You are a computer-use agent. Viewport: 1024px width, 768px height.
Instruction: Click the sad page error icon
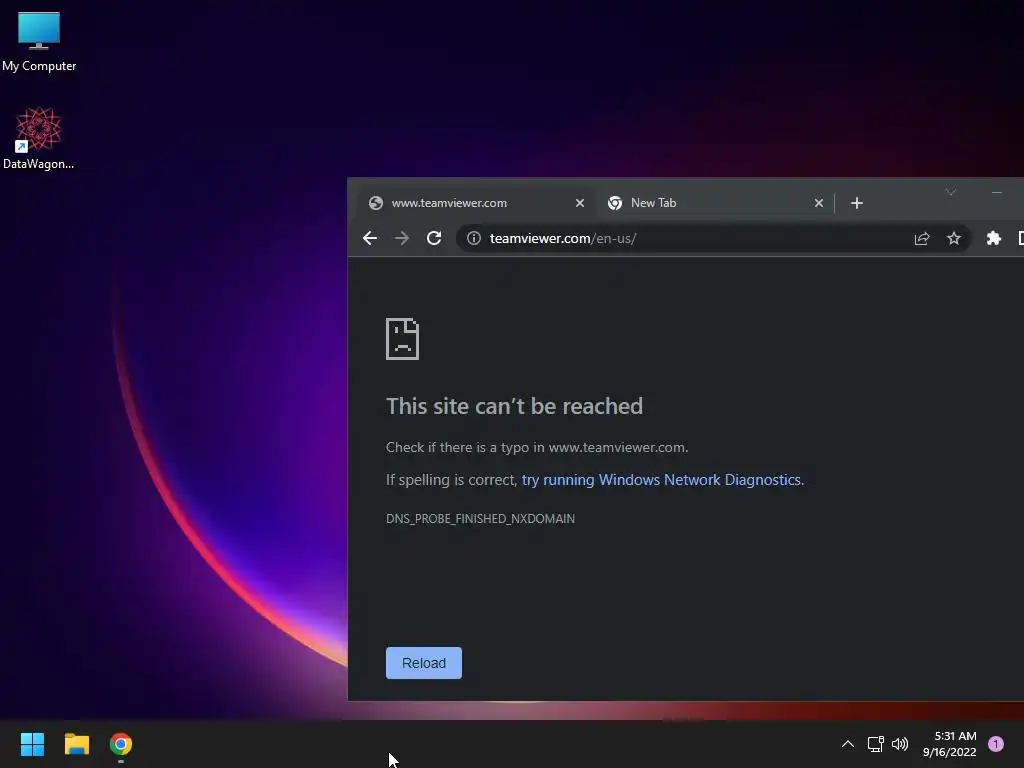coord(402,339)
